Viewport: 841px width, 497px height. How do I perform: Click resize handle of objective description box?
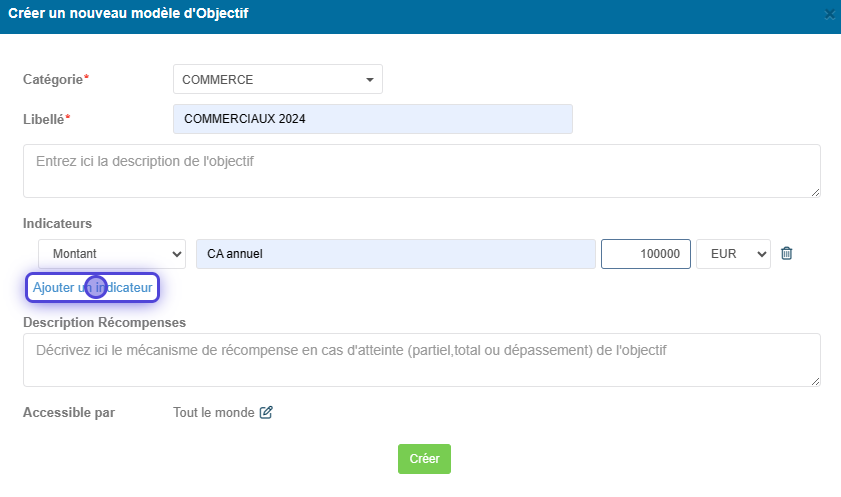coord(815,192)
